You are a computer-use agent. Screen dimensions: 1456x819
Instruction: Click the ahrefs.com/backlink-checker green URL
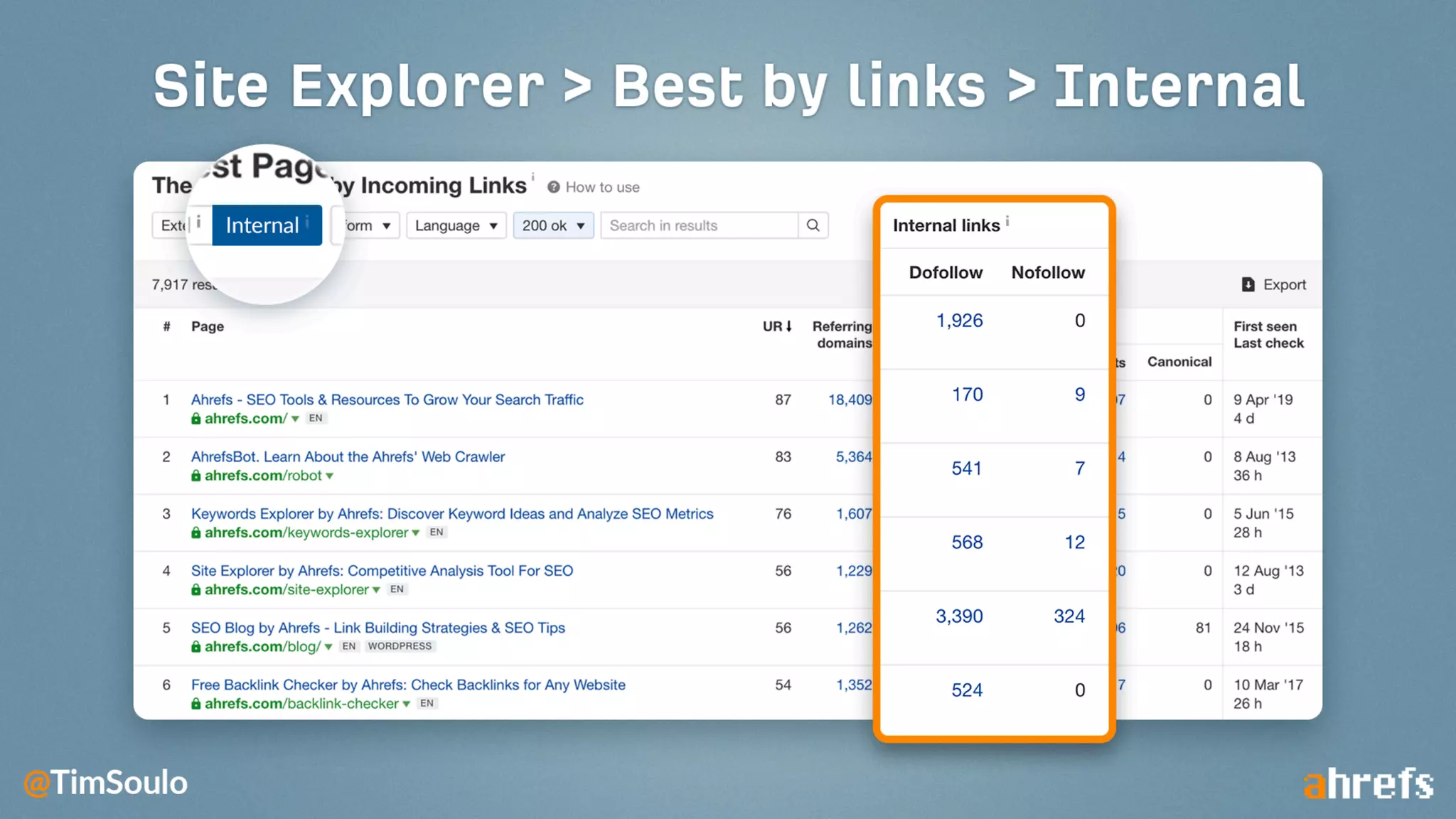[301, 703]
